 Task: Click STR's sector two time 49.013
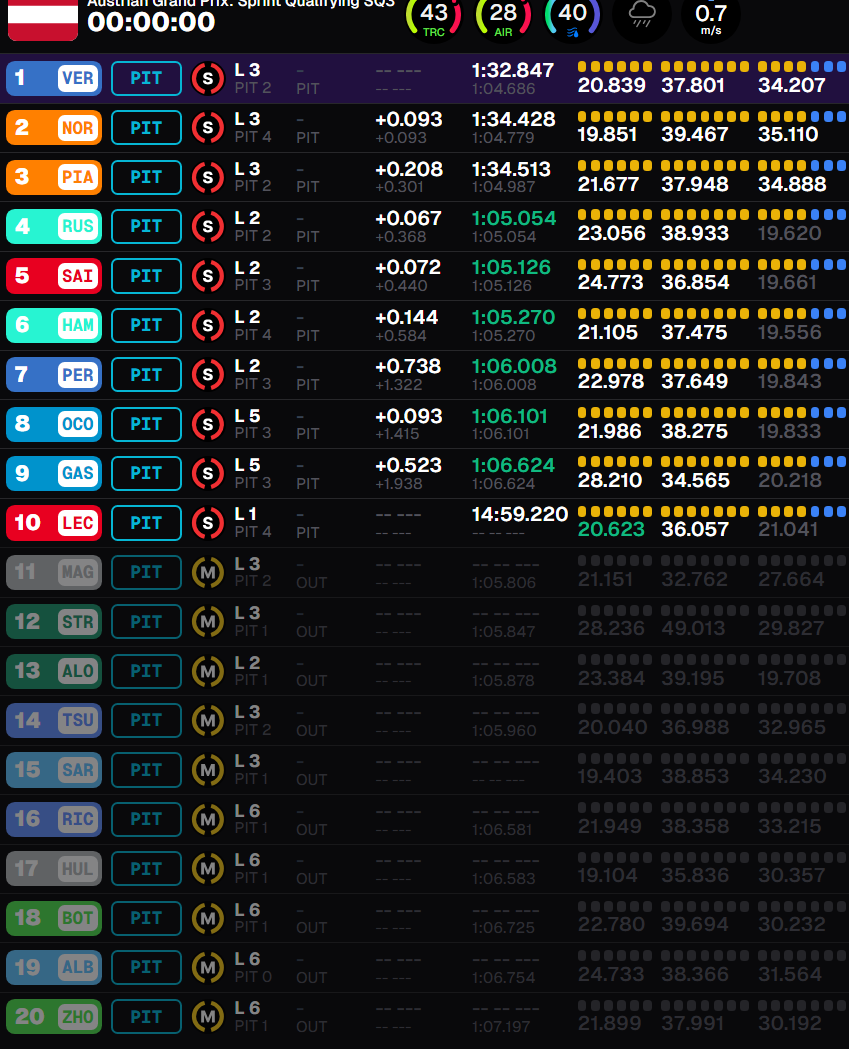(693, 629)
